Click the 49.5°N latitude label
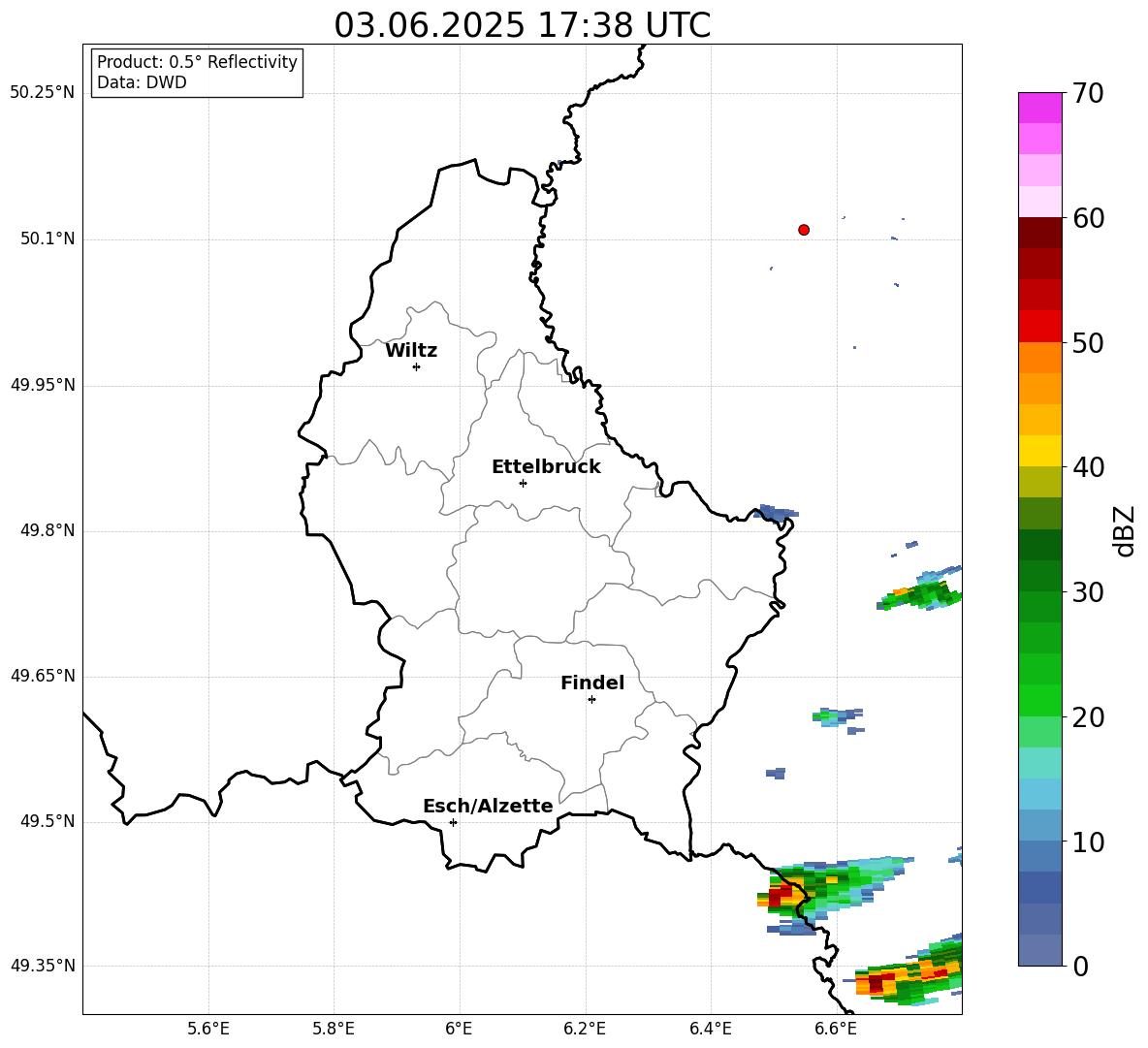The width and height of the screenshot is (1148, 1048). point(48,821)
